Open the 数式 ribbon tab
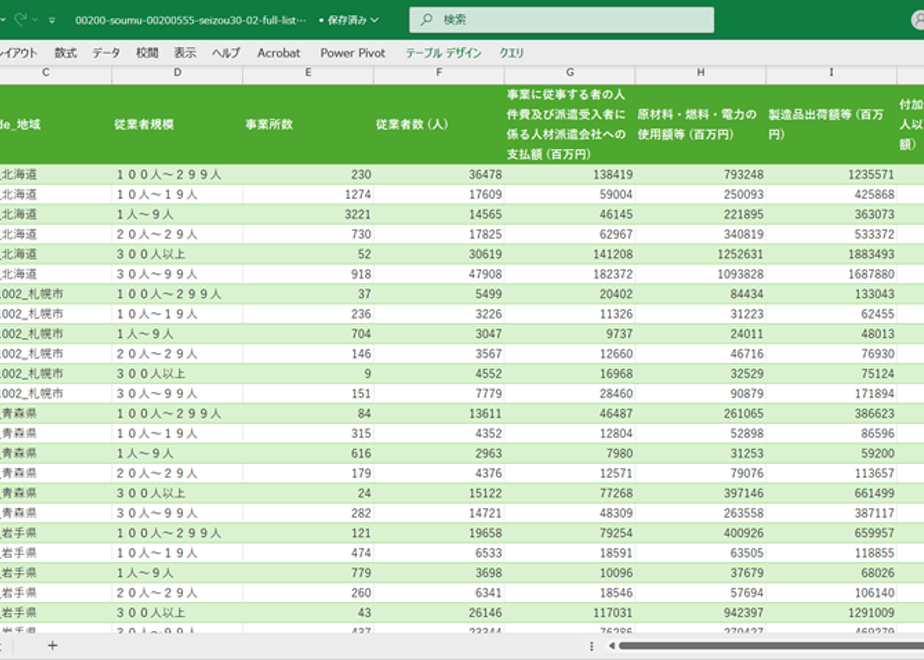 tap(65, 53)
